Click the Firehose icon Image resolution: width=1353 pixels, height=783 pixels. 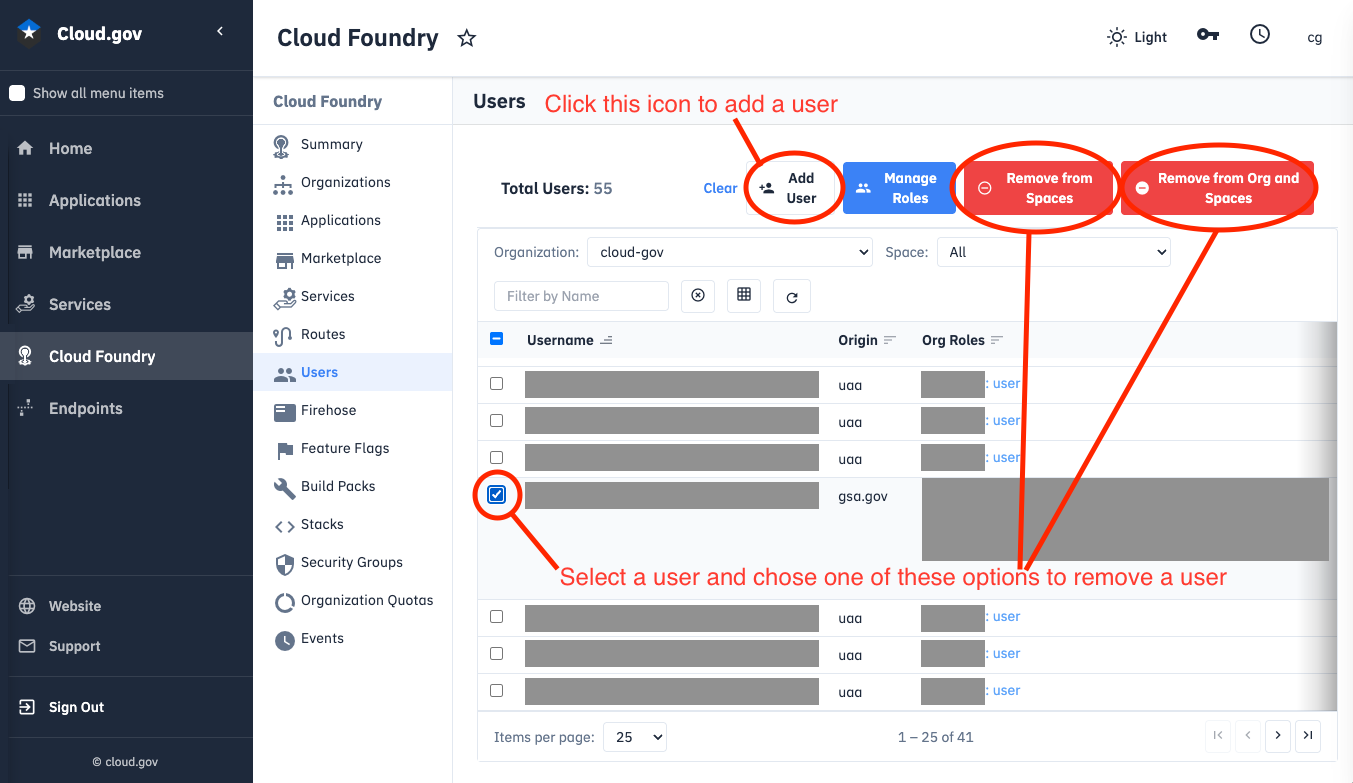click(284, 411)
